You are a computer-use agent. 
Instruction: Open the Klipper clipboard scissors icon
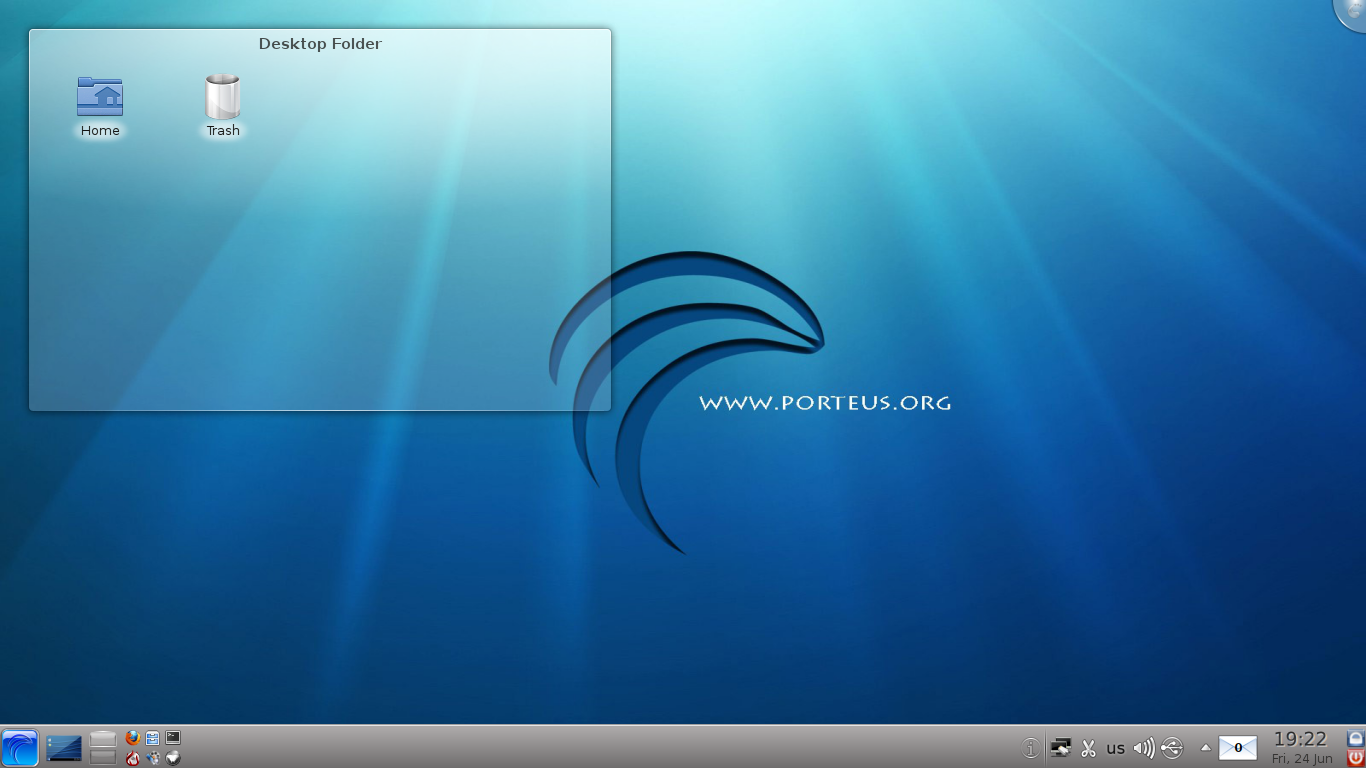(1088, 747)
